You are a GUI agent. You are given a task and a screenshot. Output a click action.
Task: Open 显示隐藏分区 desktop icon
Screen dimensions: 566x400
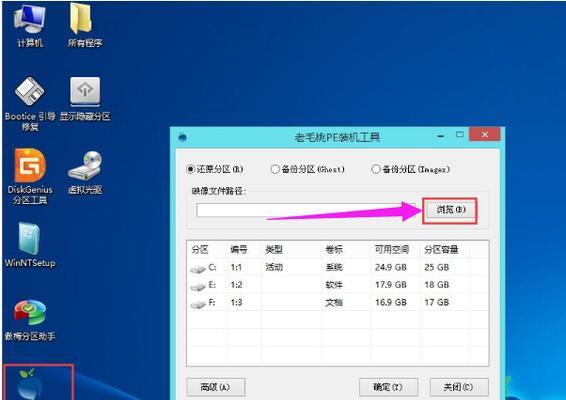coord(85,99)
